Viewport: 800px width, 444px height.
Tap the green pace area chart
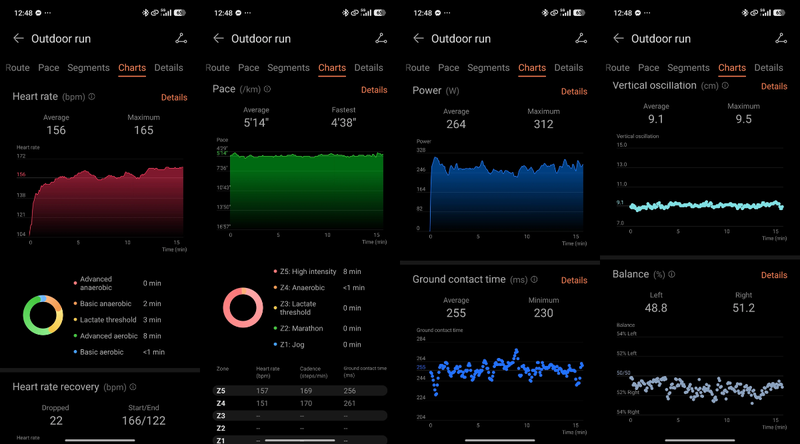pos(306,191)
